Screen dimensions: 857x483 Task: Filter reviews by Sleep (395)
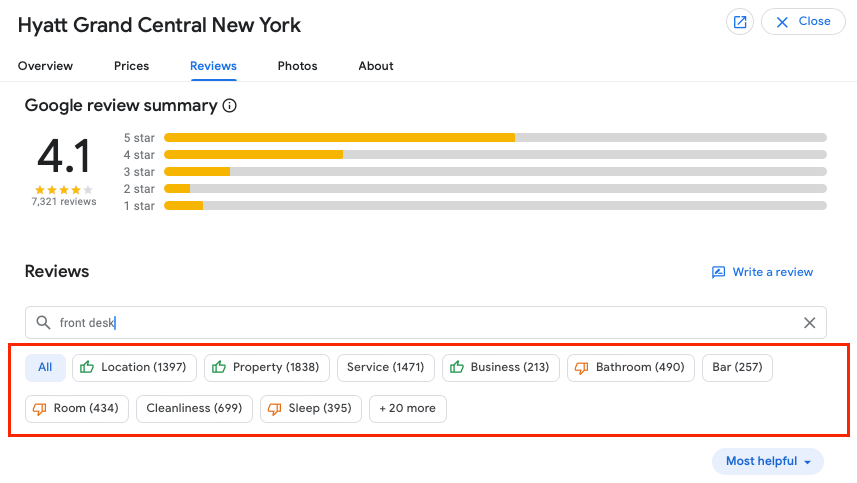311,409
